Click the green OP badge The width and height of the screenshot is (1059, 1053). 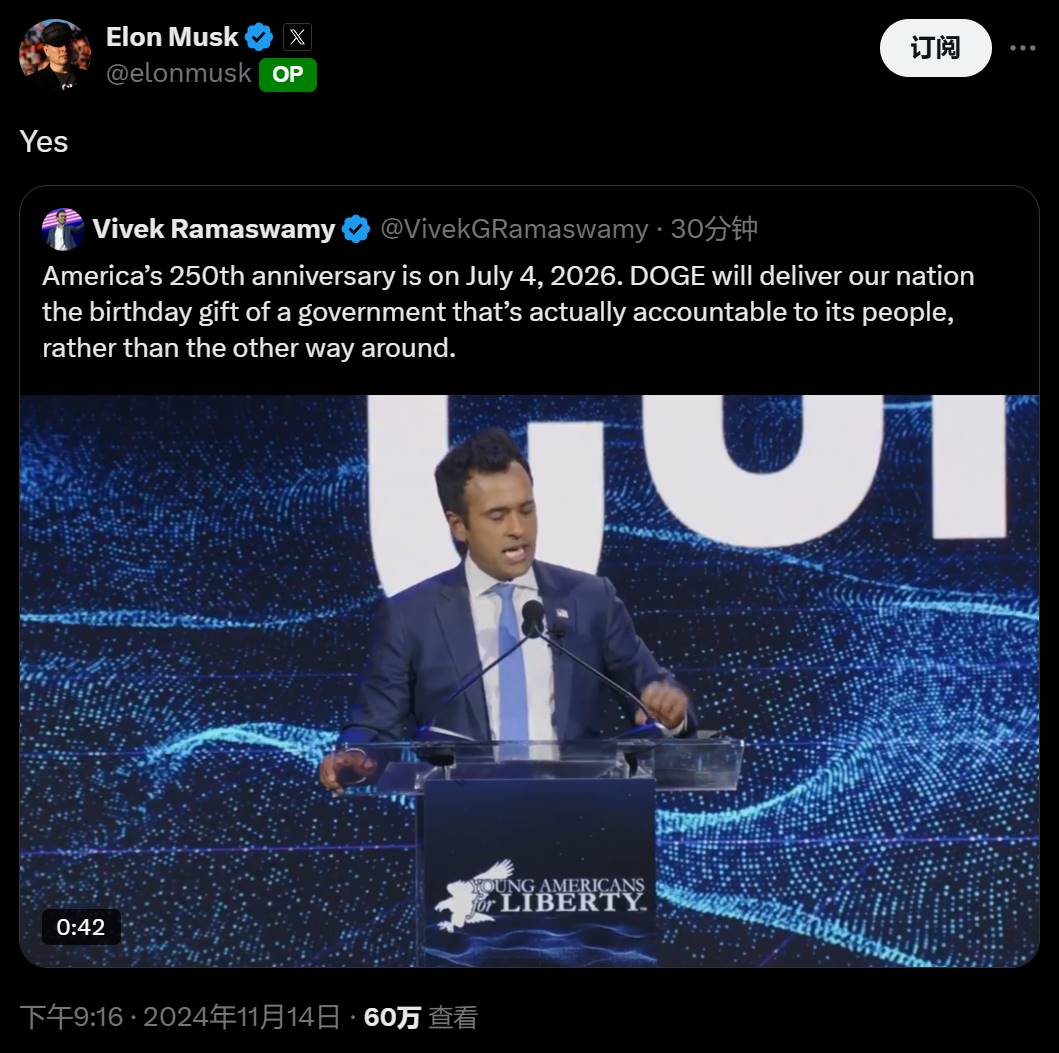point(288,75)
